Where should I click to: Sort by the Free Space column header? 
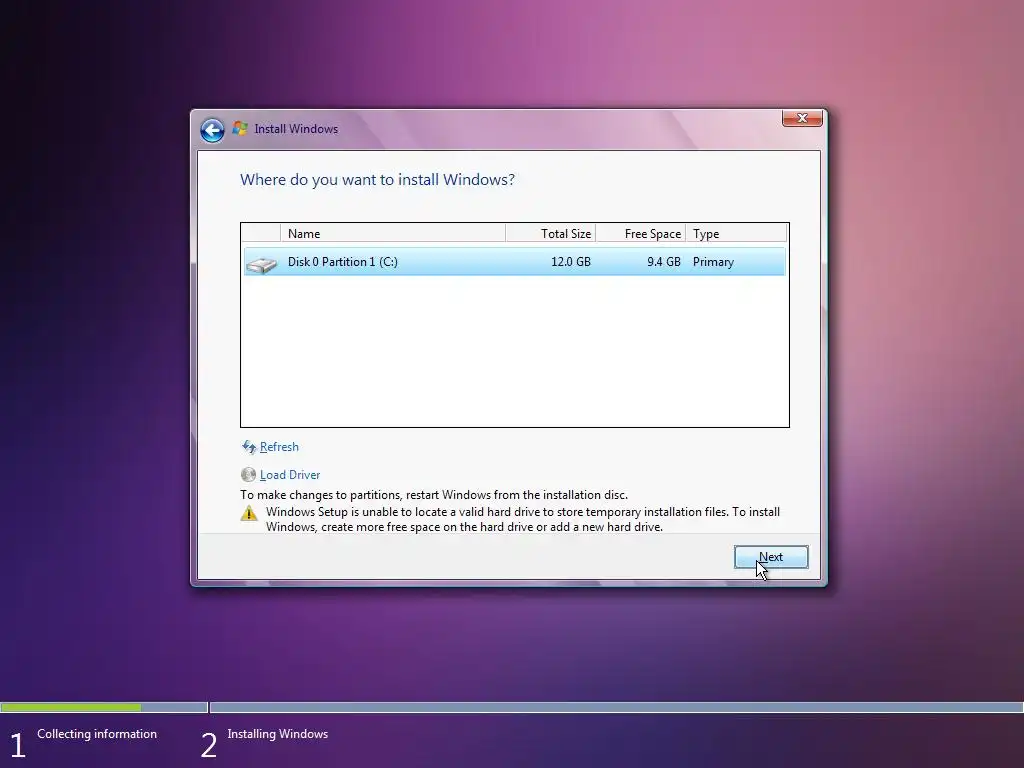(641, 233)
